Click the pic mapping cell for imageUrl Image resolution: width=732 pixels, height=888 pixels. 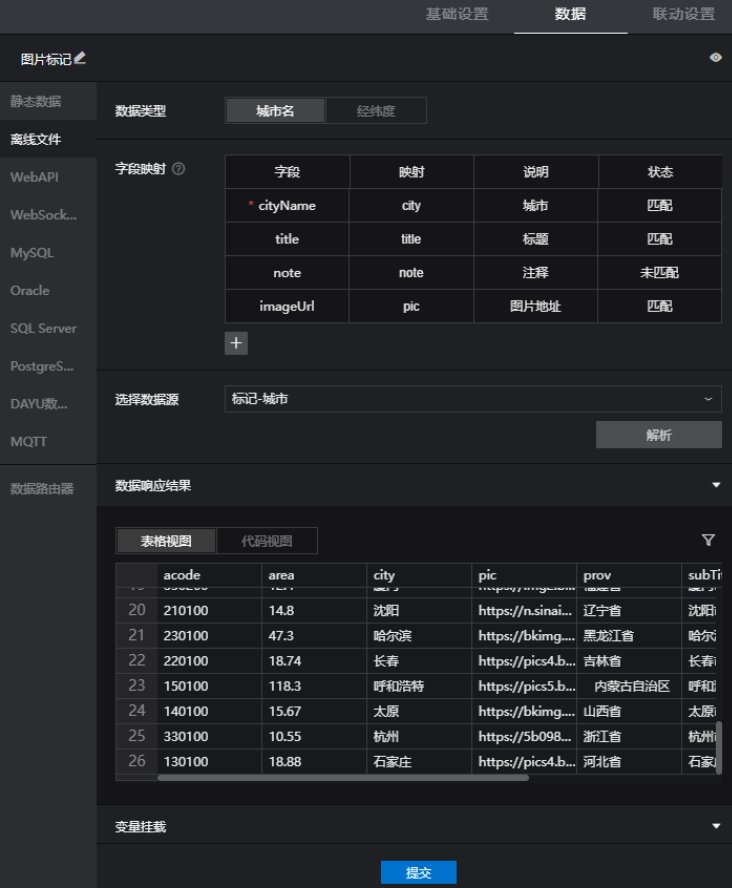411,306
